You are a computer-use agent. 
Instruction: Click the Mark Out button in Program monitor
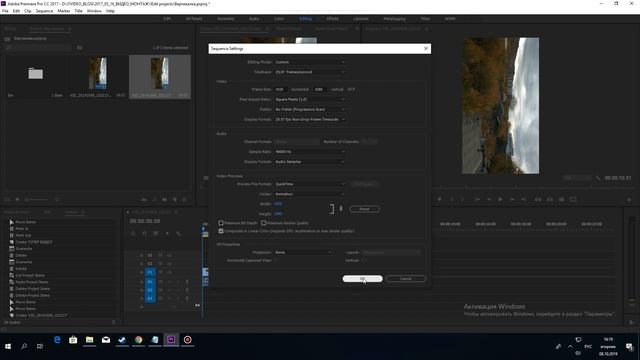point(462,199)
